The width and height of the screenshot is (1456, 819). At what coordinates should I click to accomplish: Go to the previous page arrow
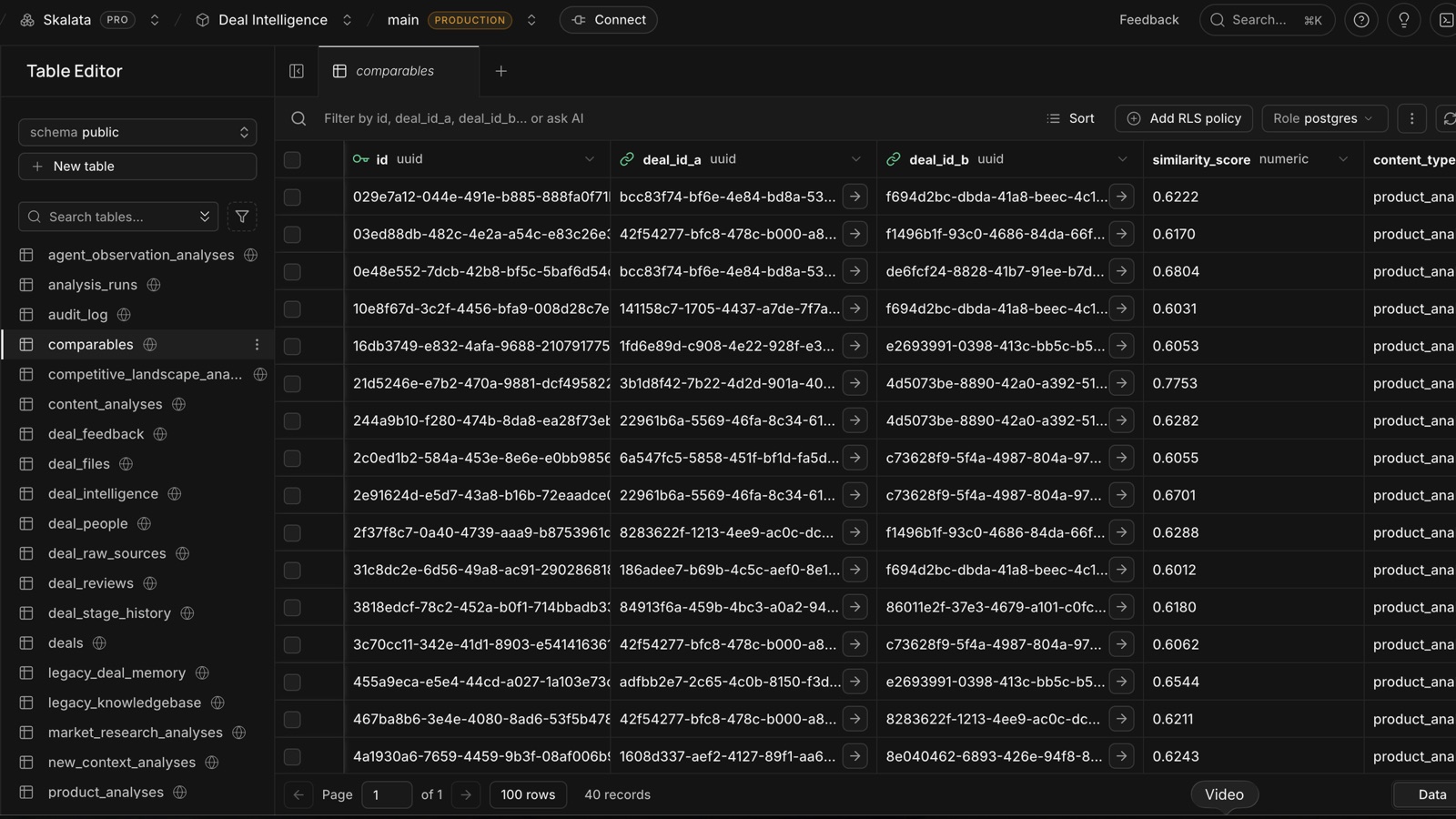298,794
